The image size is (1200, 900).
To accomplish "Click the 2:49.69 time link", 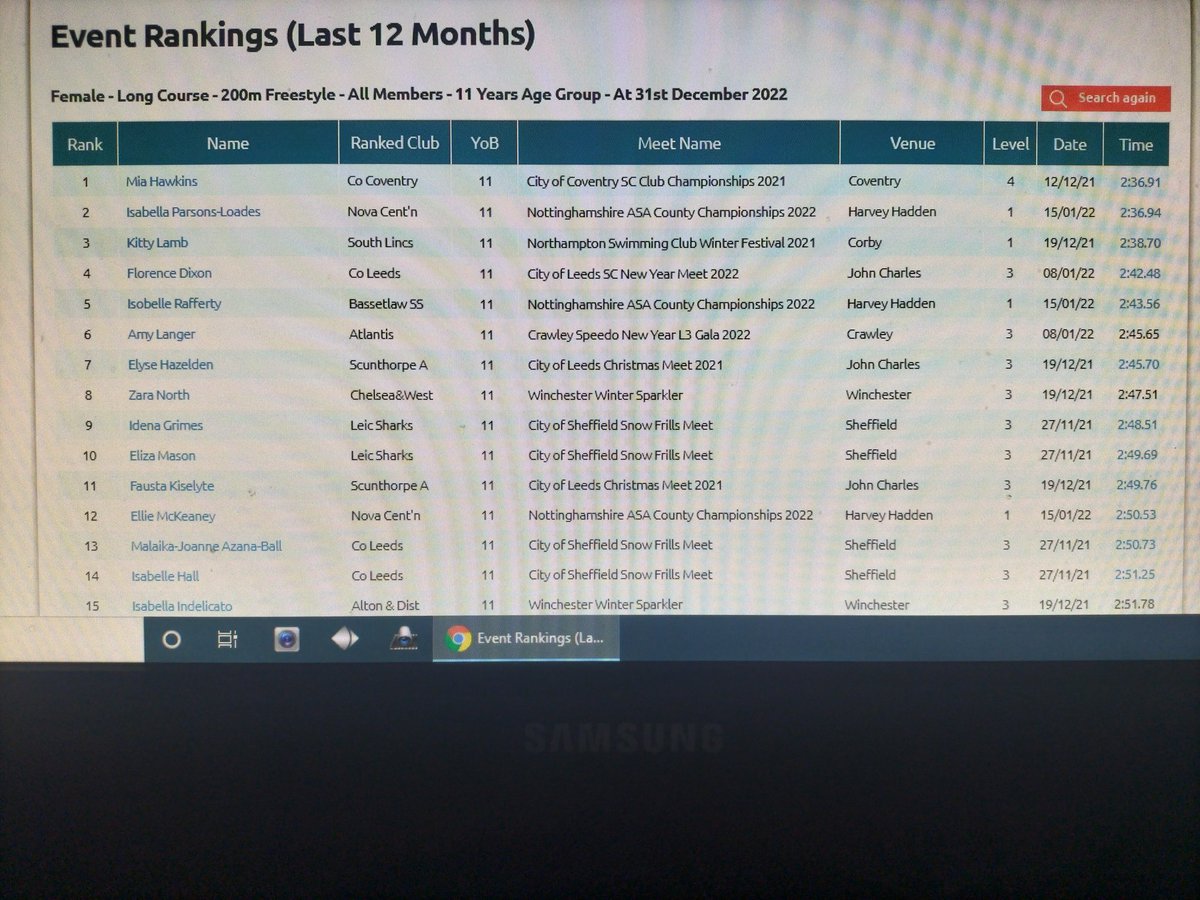I will pyautogui.click(x=1138, y=455).
